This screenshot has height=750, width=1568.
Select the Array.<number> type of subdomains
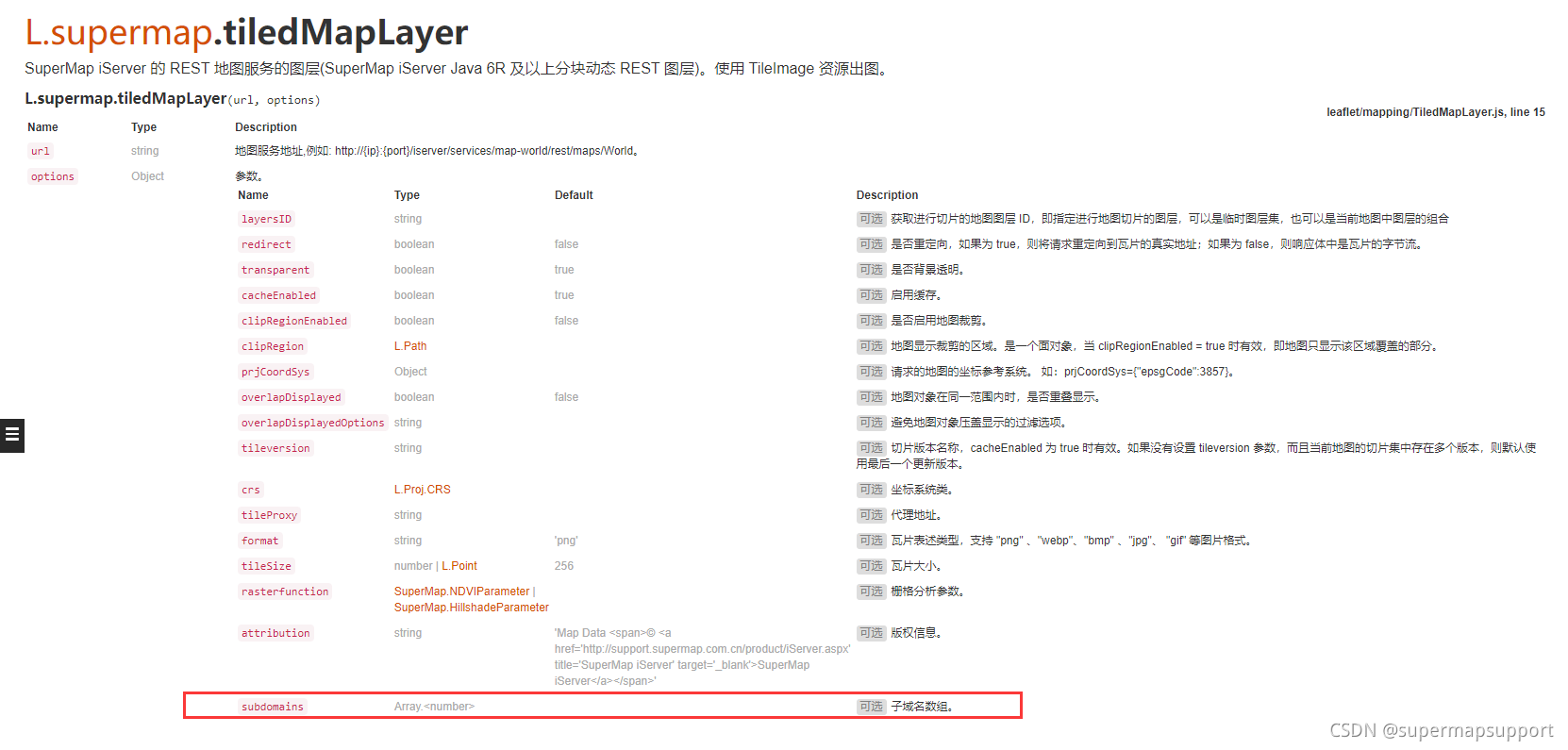[434, 707]
